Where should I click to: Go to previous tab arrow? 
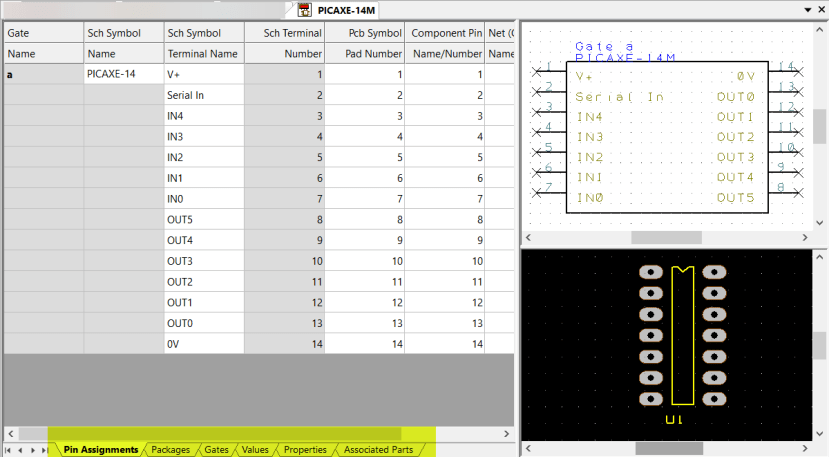(20, 450)
